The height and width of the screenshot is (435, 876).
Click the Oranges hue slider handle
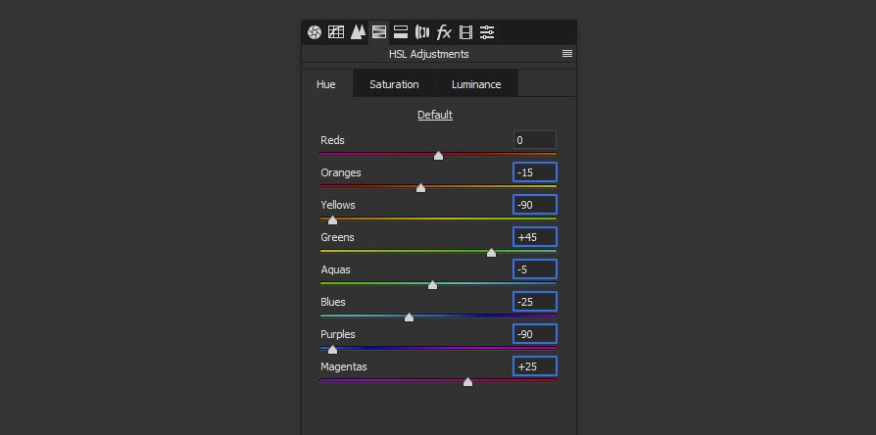point(421,188)
